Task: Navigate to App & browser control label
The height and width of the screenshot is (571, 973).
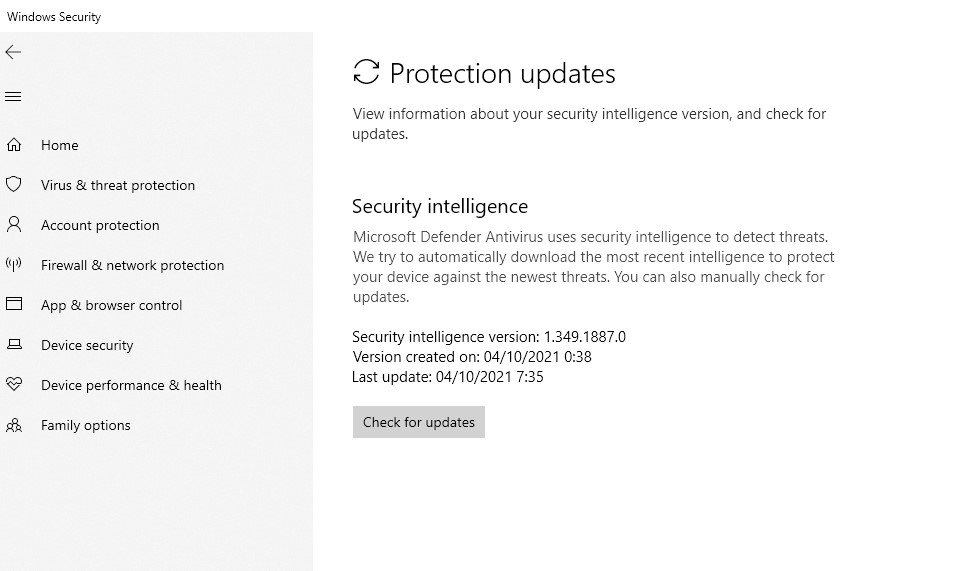Action: pos(112,305)
